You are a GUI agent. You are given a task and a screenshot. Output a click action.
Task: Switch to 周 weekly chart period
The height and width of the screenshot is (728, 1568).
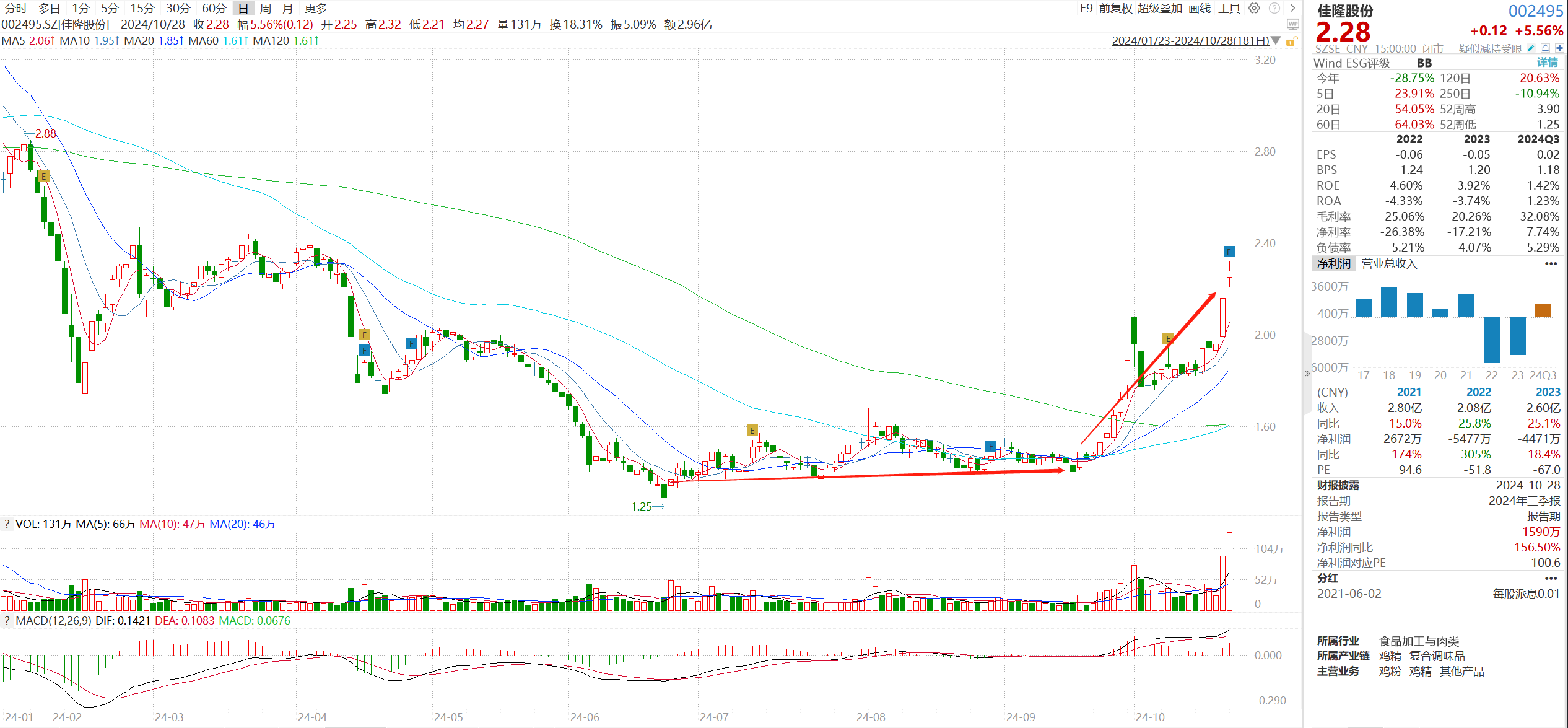coord(266,8)
